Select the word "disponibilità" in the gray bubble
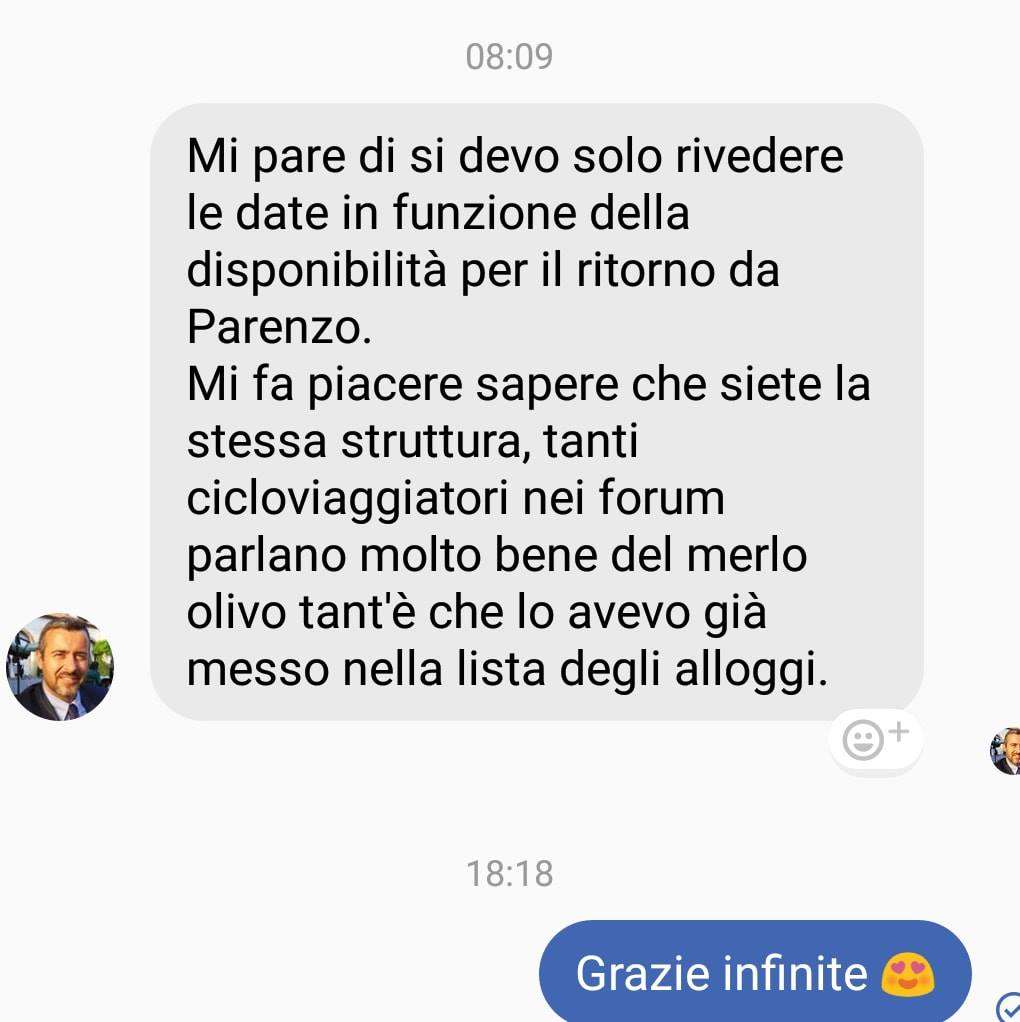This screenshot has height=1022, width=1020. point(317,270)
